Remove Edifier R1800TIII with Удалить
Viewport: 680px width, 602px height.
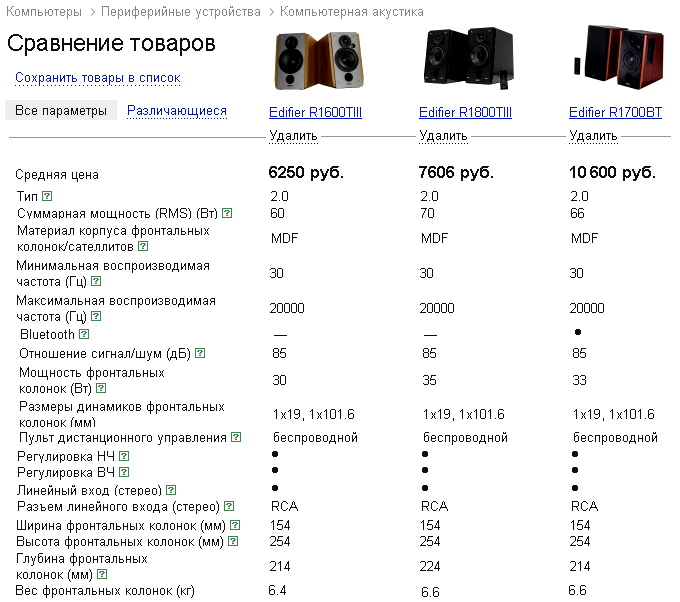(443, 136)
